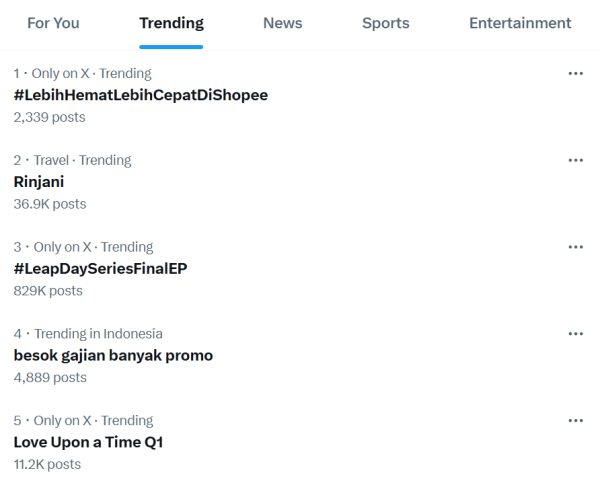Screen dimensions: 600x481
Task: Open three-dot menu for Love Upon a Time Q1
Action: click(576, 421)
